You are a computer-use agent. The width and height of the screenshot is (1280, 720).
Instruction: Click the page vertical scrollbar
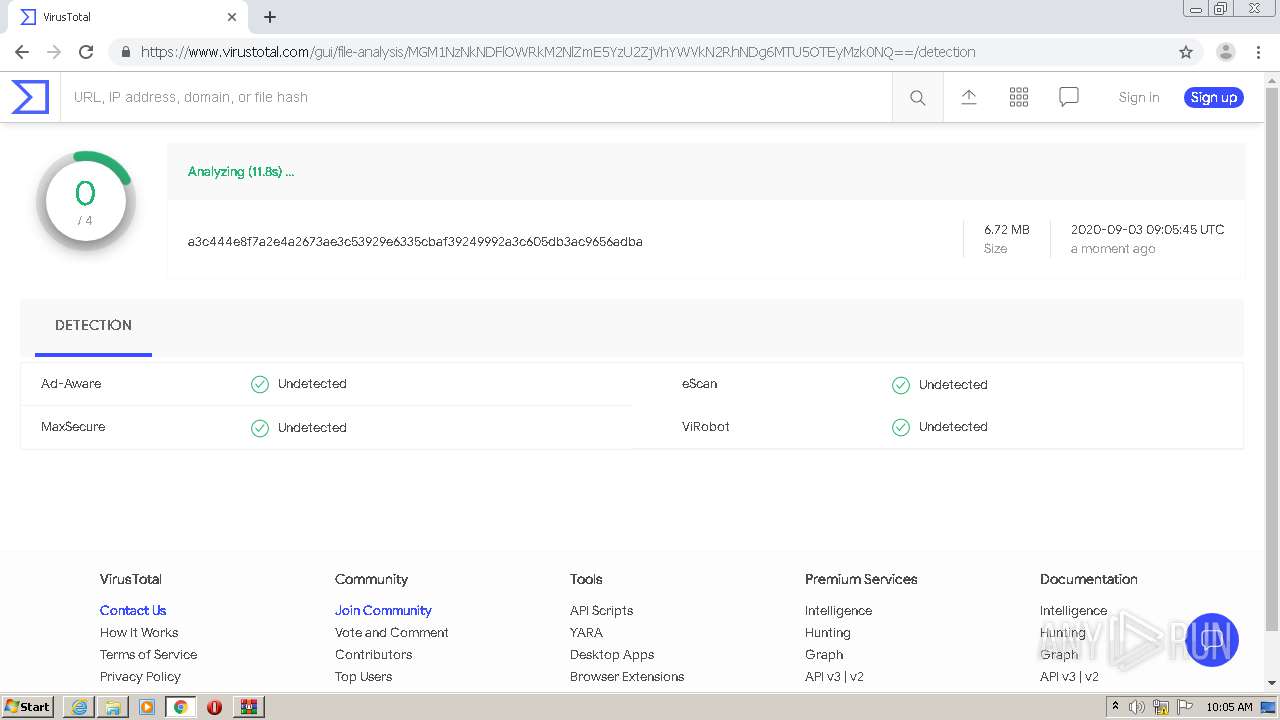pyautogui.click(x=1272, y=360)
